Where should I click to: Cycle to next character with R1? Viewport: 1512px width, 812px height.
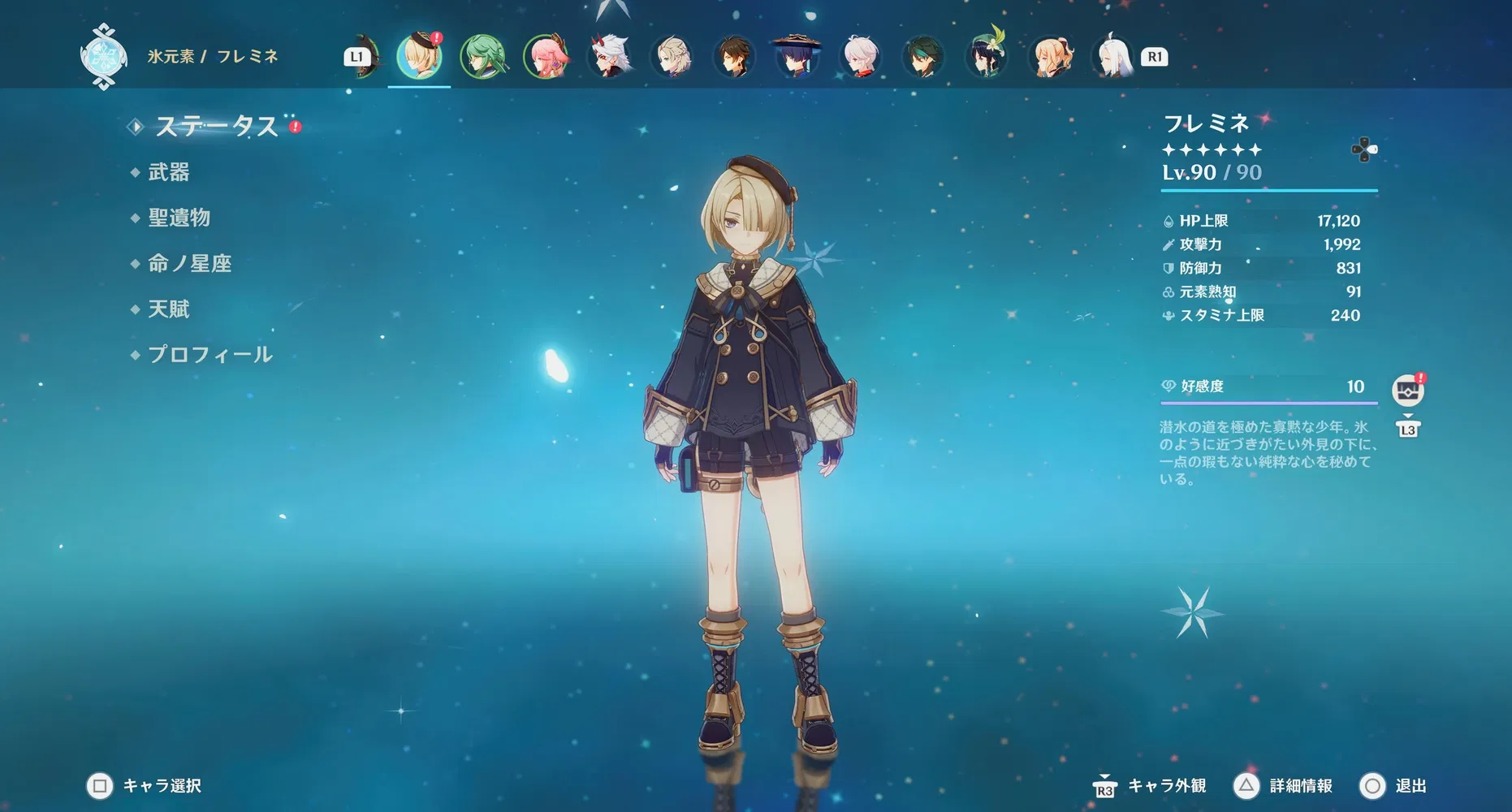[1154, 57]
